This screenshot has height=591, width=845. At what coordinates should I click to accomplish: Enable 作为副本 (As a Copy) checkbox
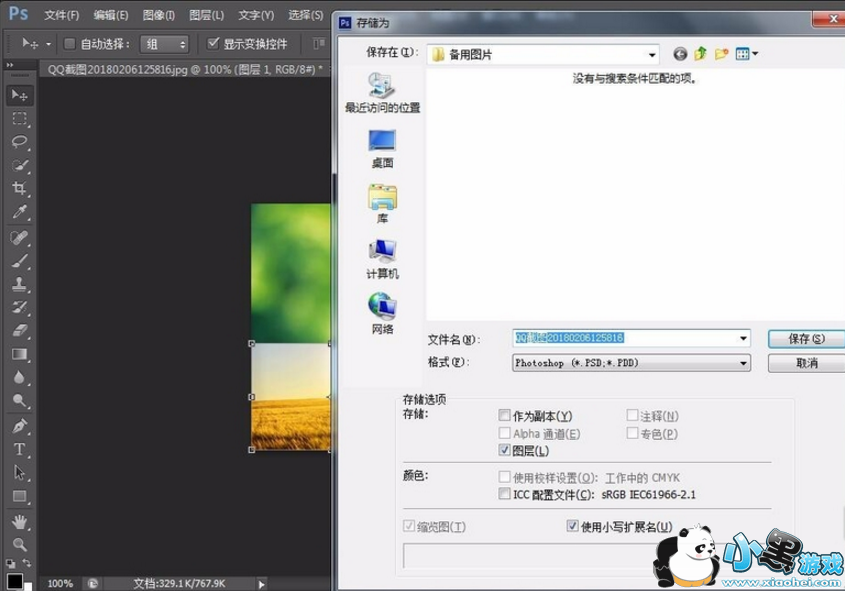(x=504, y=416)
